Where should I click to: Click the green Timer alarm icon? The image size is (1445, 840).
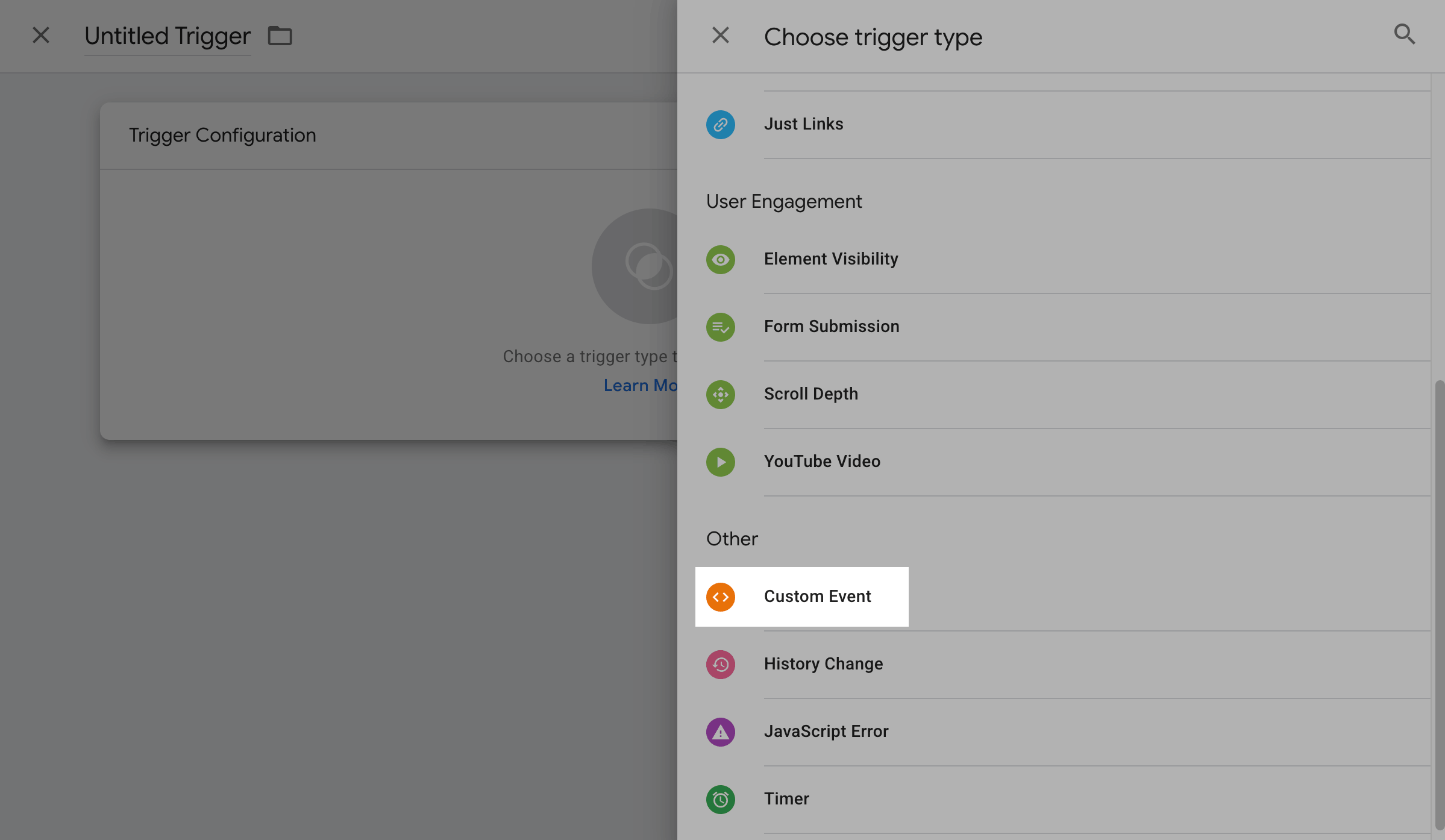(721, 800)
